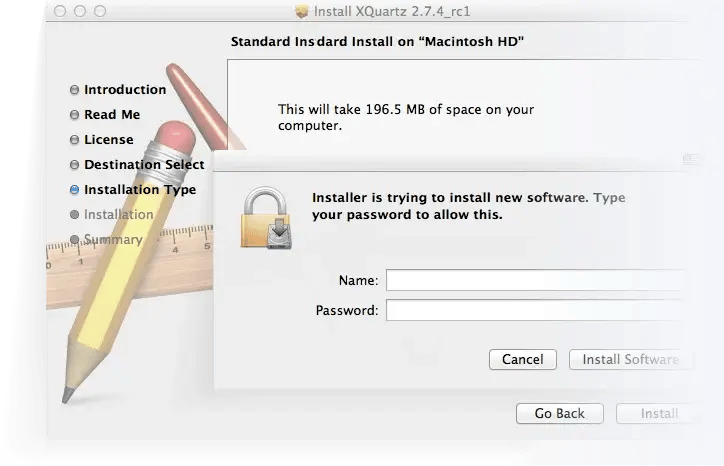Click the 'Installer is trying to install' message
The width and height of the screenshot is (724, 466).
pos(469,206)
